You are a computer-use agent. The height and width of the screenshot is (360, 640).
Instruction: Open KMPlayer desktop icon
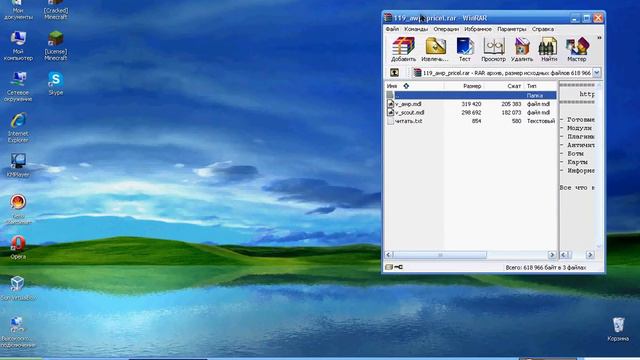[18, 165]
